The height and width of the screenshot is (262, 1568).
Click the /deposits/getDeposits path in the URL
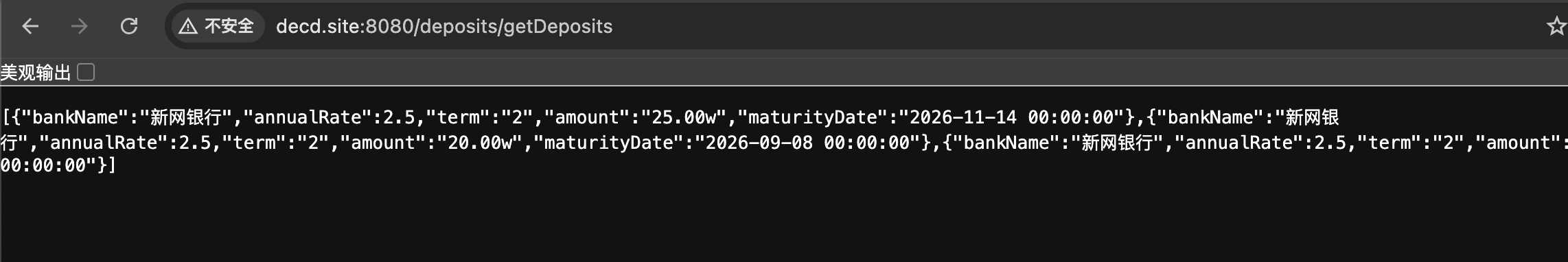(514, 26)
